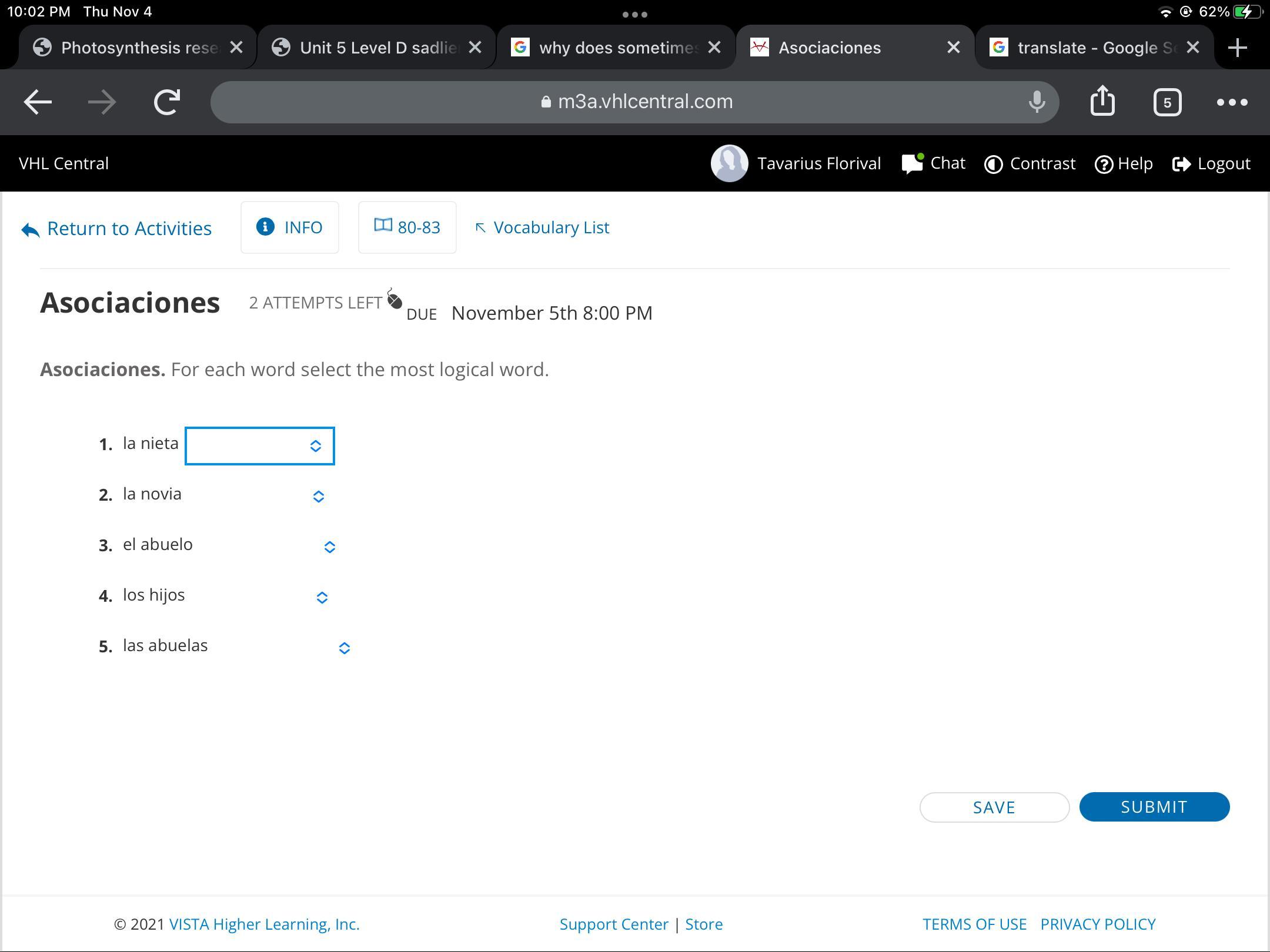Tap the browser back arrow

(38, 102)
